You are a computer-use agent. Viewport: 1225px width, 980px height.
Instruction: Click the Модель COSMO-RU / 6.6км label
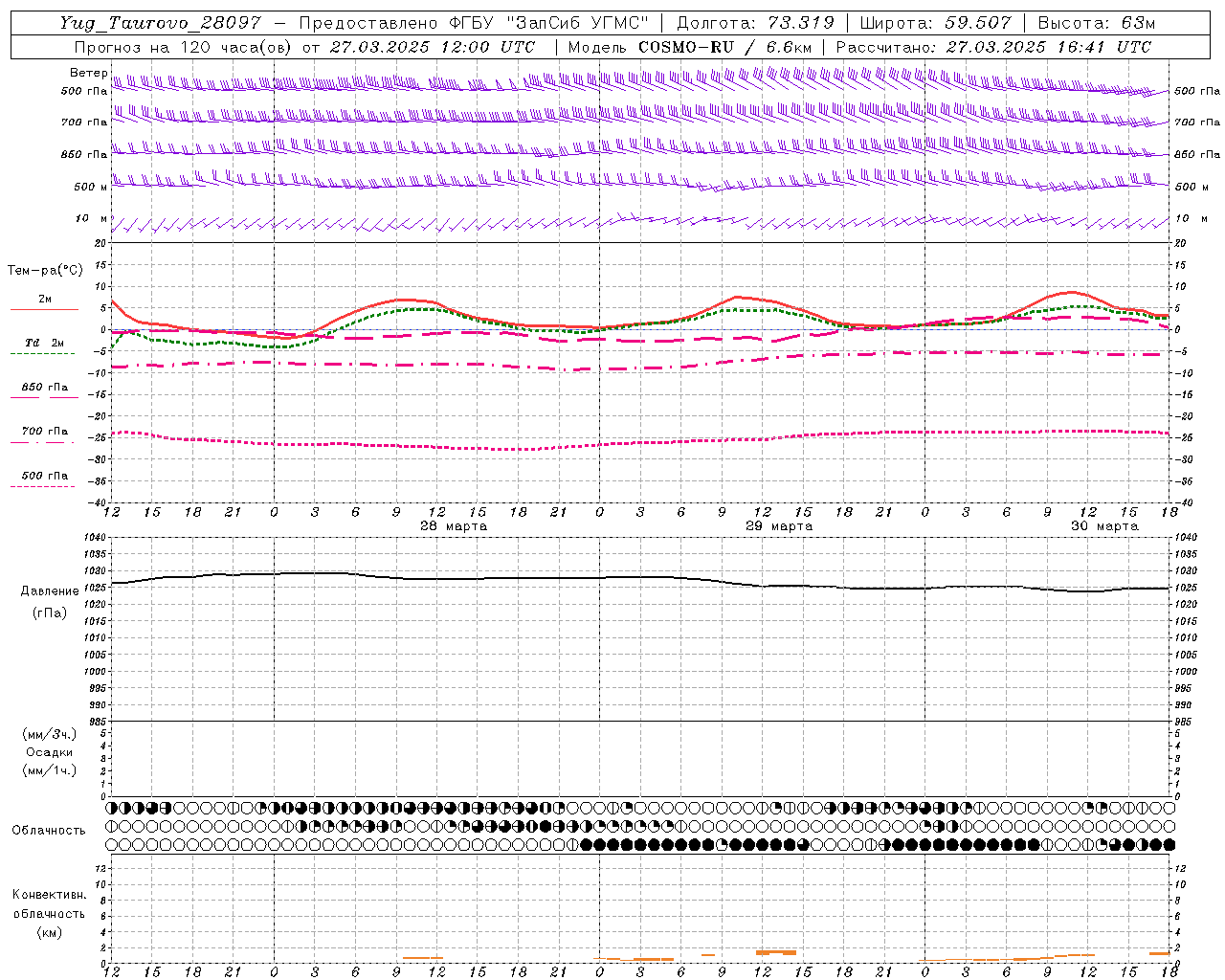click(x=690, y=47)
